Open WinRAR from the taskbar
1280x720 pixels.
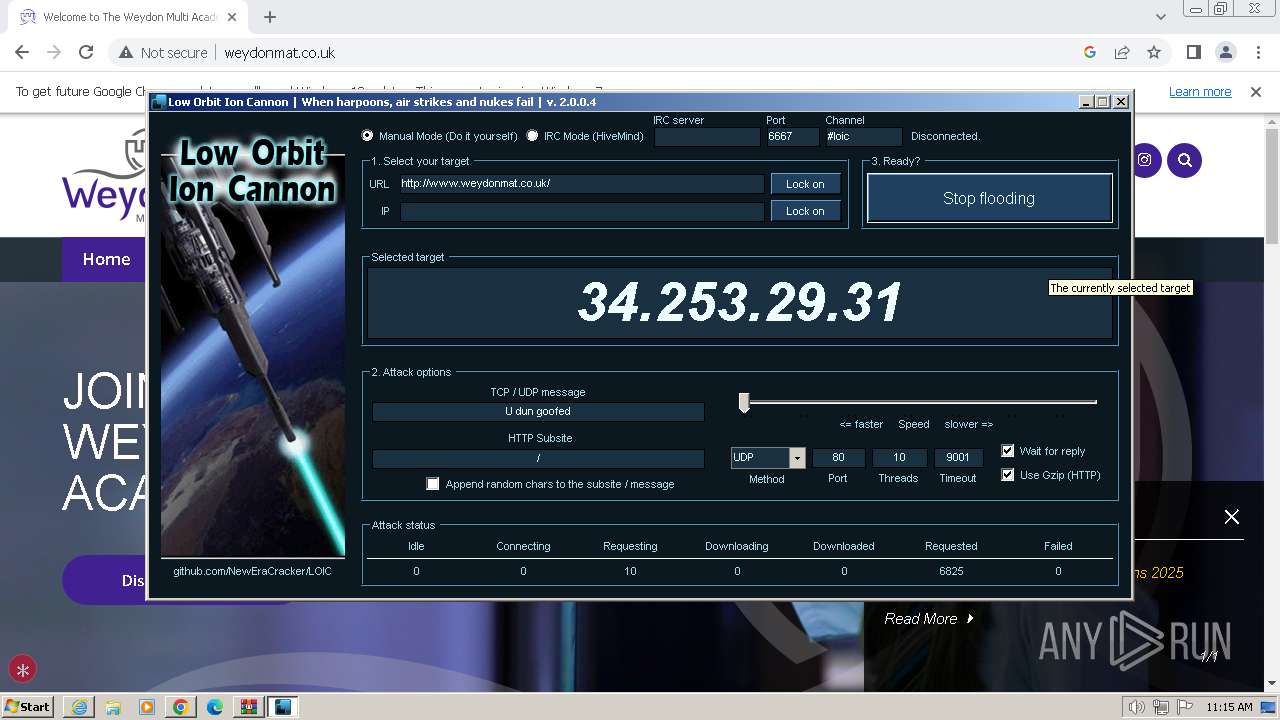click(248, 707)
